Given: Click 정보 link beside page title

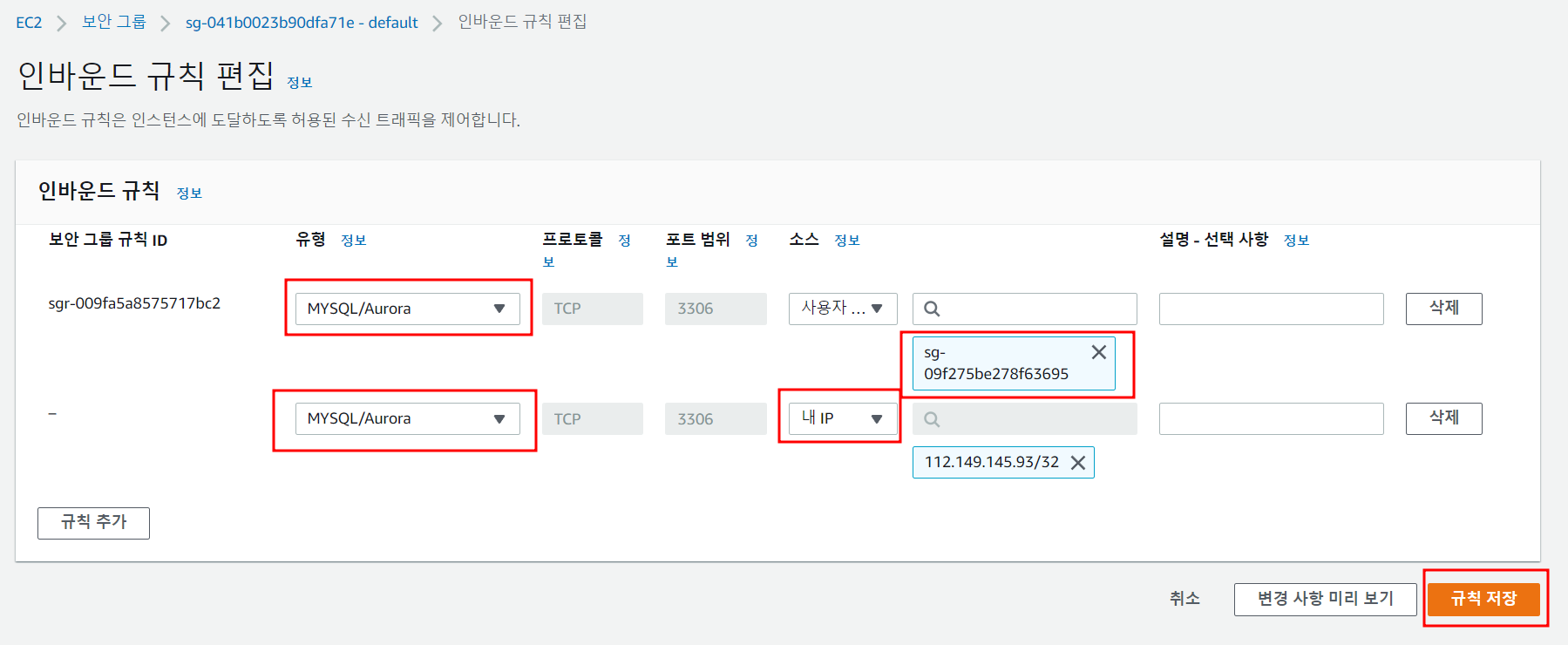Looking at the screenshot, I should click(x=300, y=83).
